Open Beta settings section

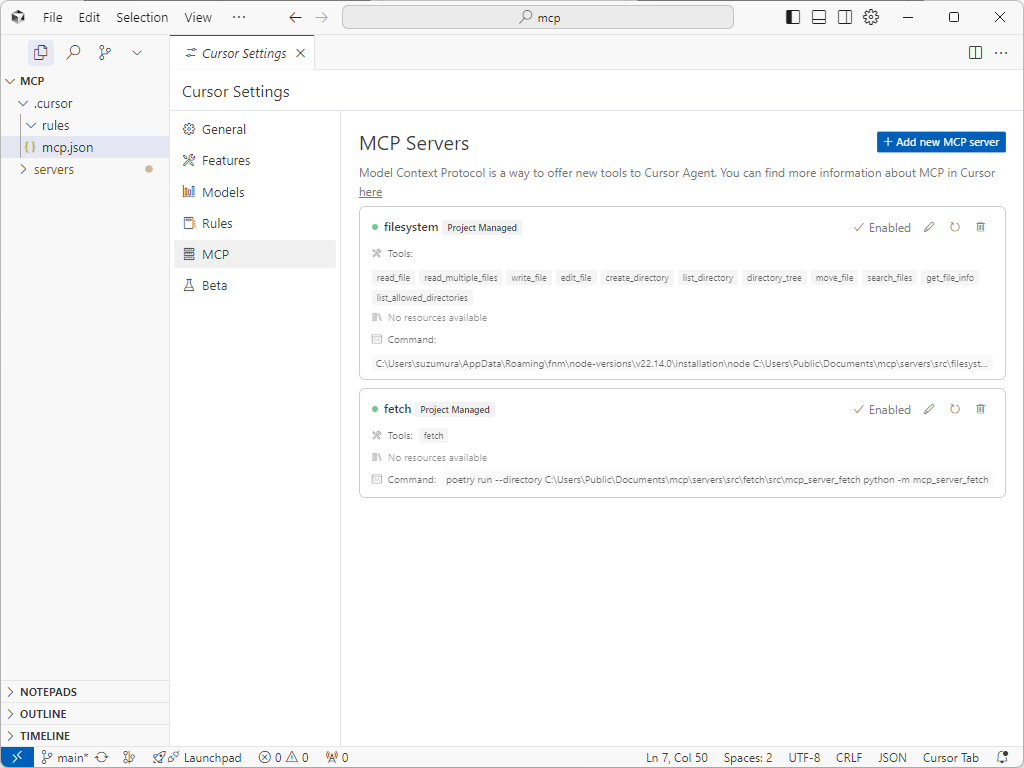click(255, 285)
